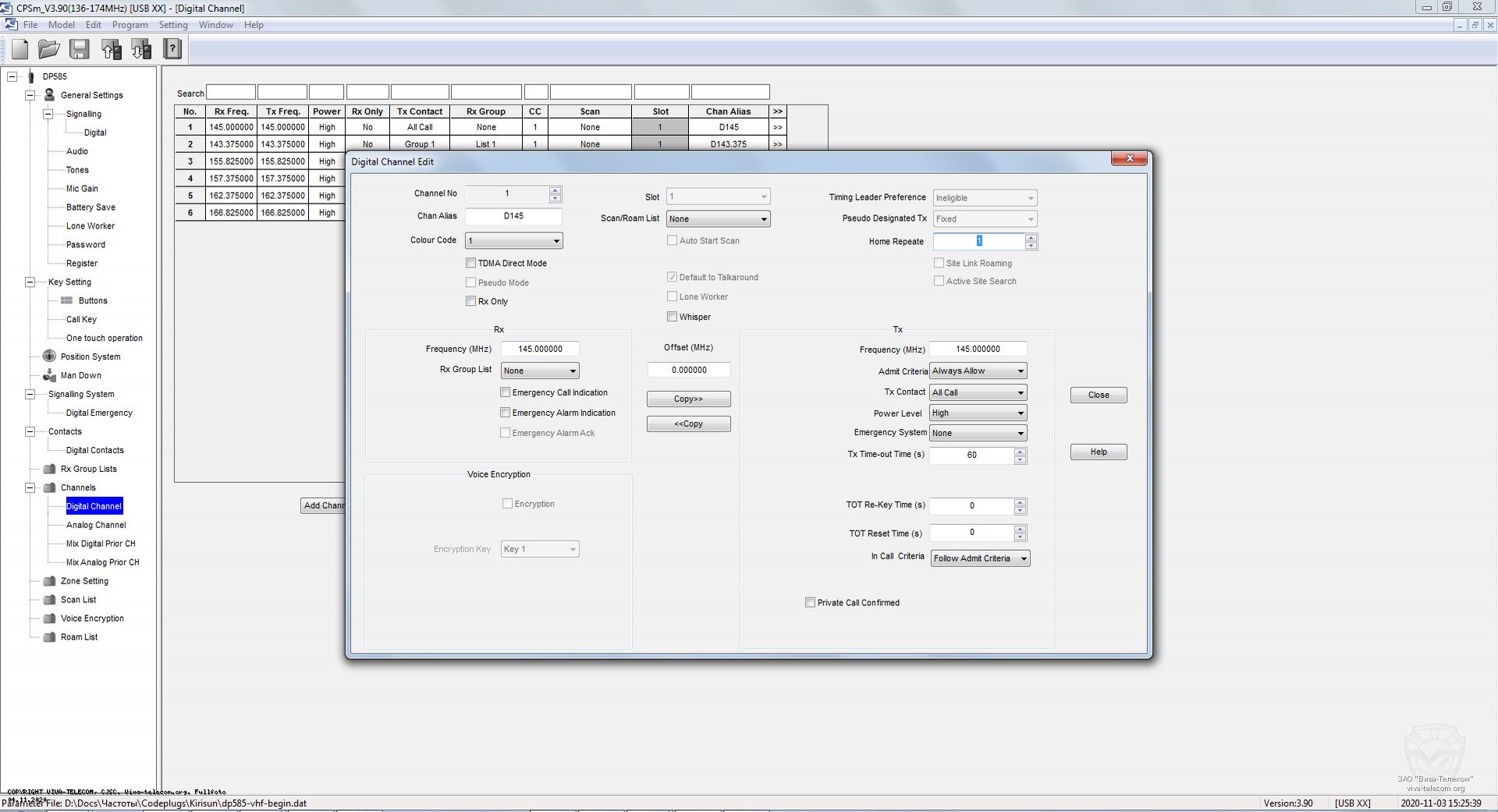Image resolution: width=1498 pixels, height=812 pixels.
Task: Save the file using the floppy disk icon
Action: 80,50
